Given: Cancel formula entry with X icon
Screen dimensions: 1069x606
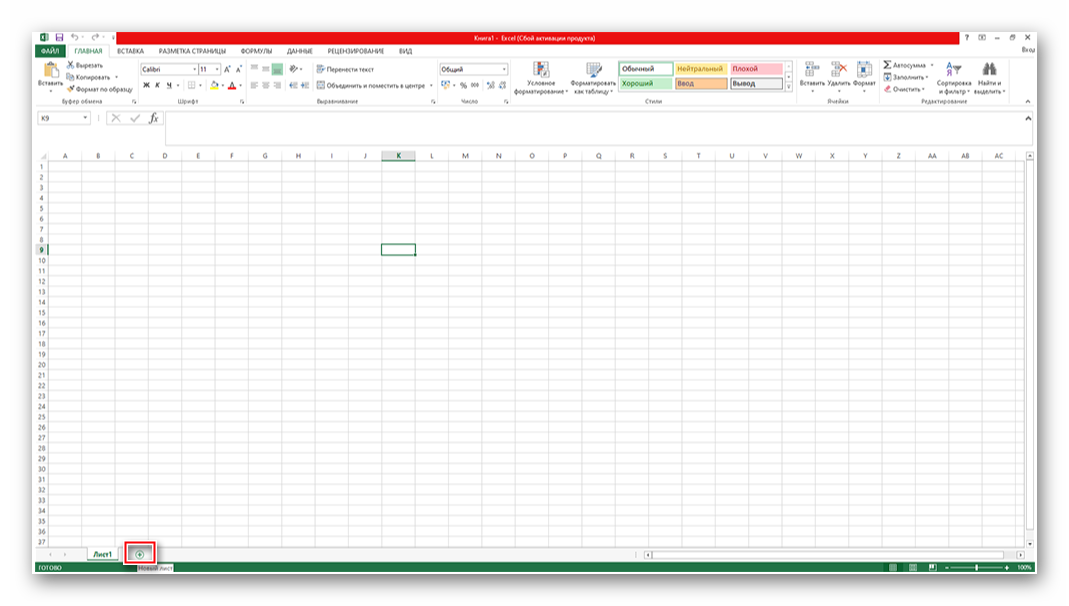Looking at the screenshot, I should 116,119.
